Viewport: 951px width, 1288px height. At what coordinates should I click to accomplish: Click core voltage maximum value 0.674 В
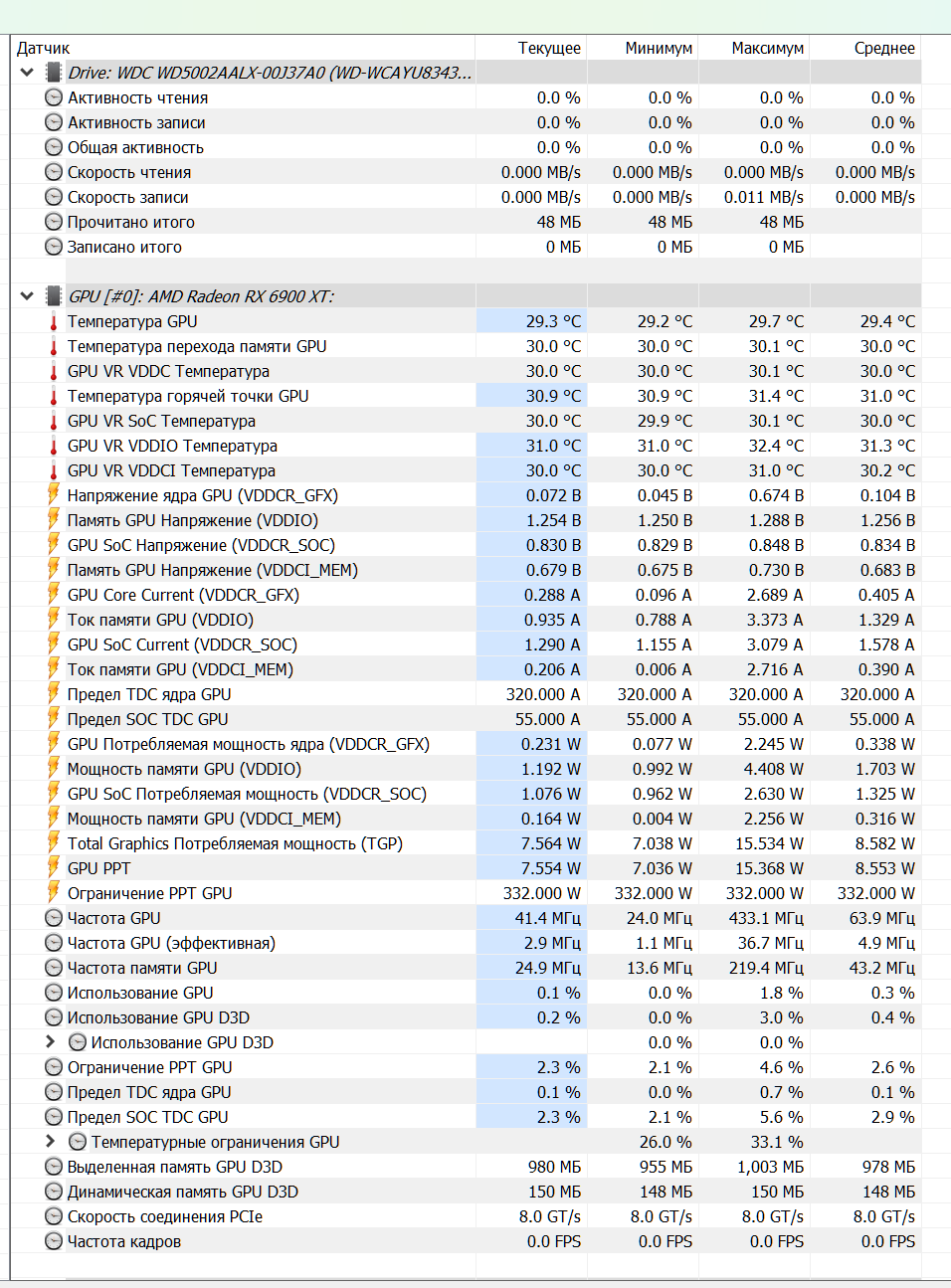(776, 495)
